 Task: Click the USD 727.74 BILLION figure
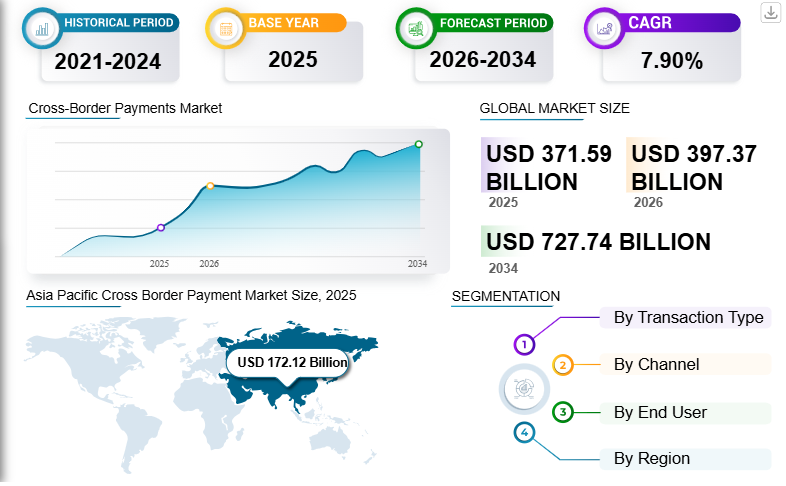(599, 242)
